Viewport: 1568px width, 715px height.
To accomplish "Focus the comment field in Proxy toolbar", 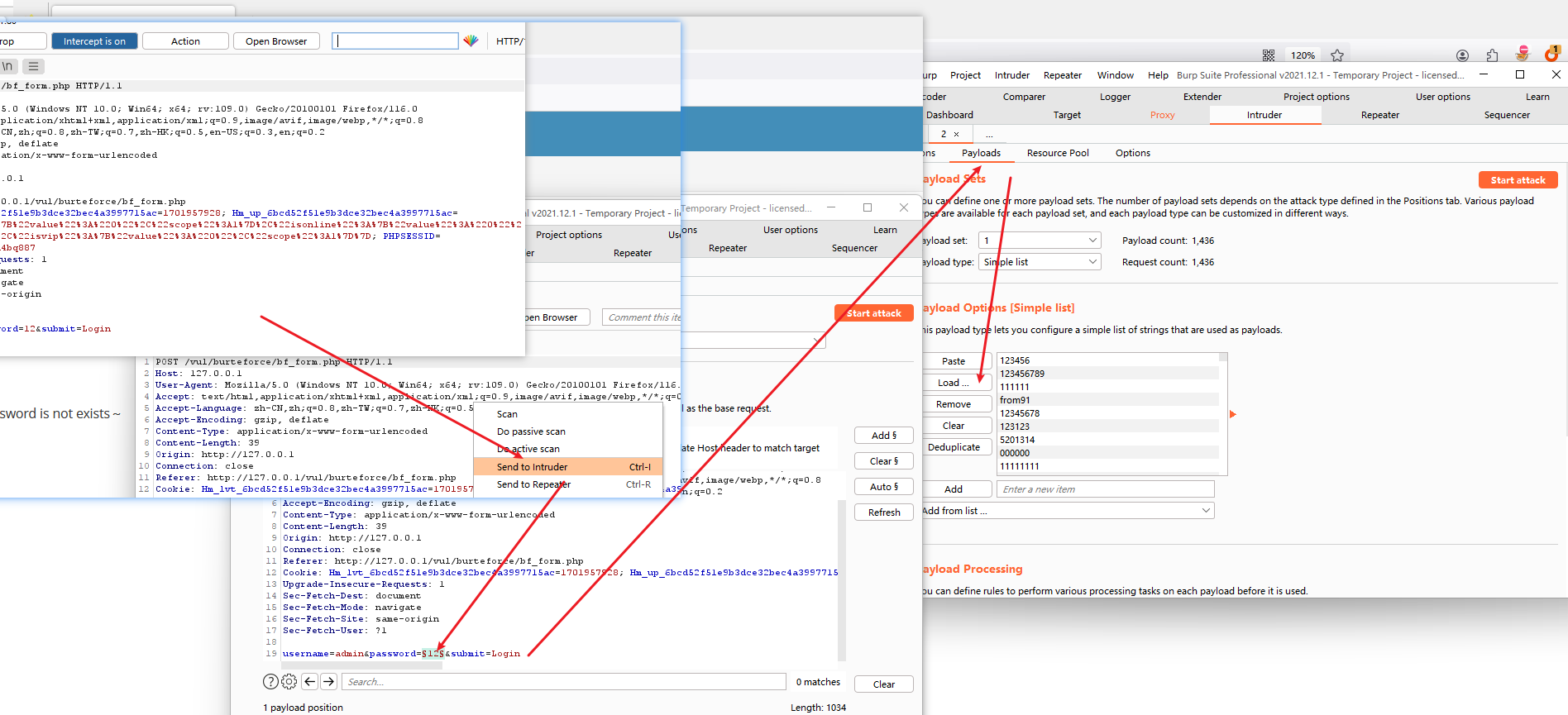I will click(394, 41).
